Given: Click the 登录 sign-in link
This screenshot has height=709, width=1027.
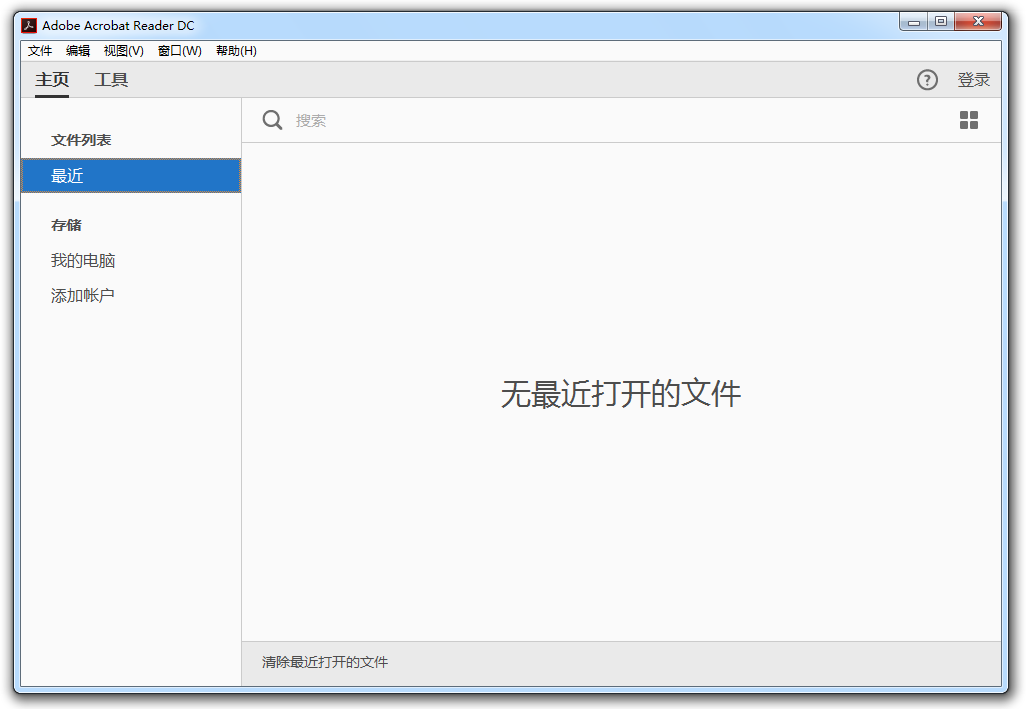Looking at the screenshot, I should (x=973, y=80).
